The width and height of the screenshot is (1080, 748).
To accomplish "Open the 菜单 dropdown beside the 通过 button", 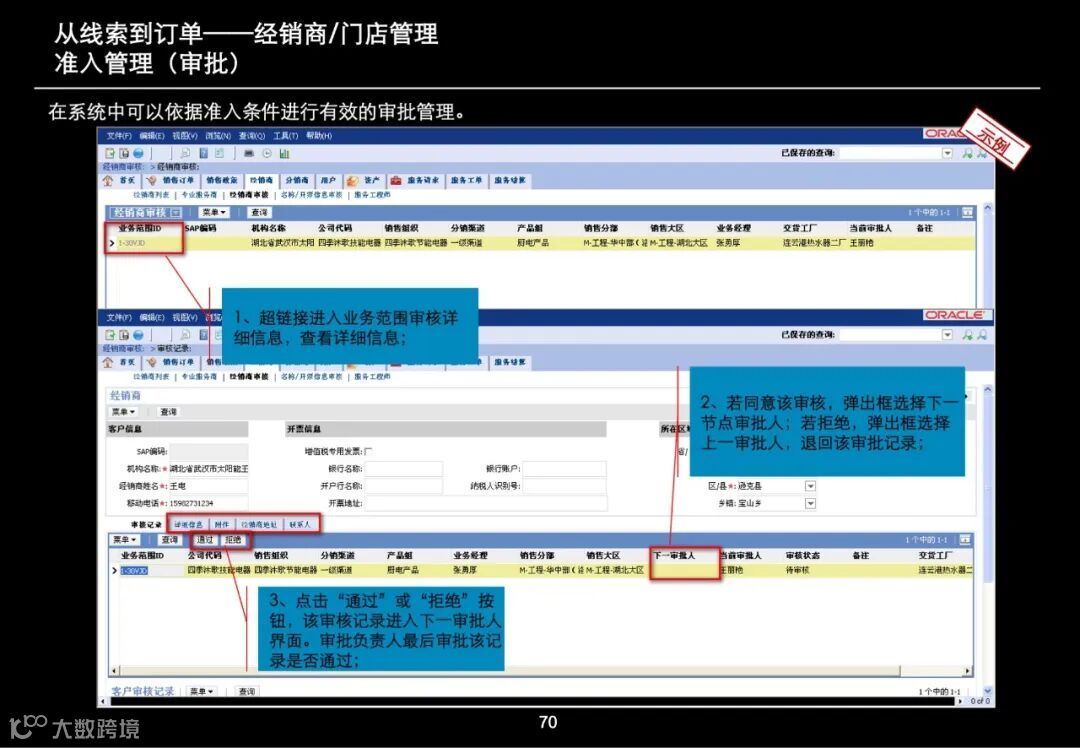I will tap(125, 540).
